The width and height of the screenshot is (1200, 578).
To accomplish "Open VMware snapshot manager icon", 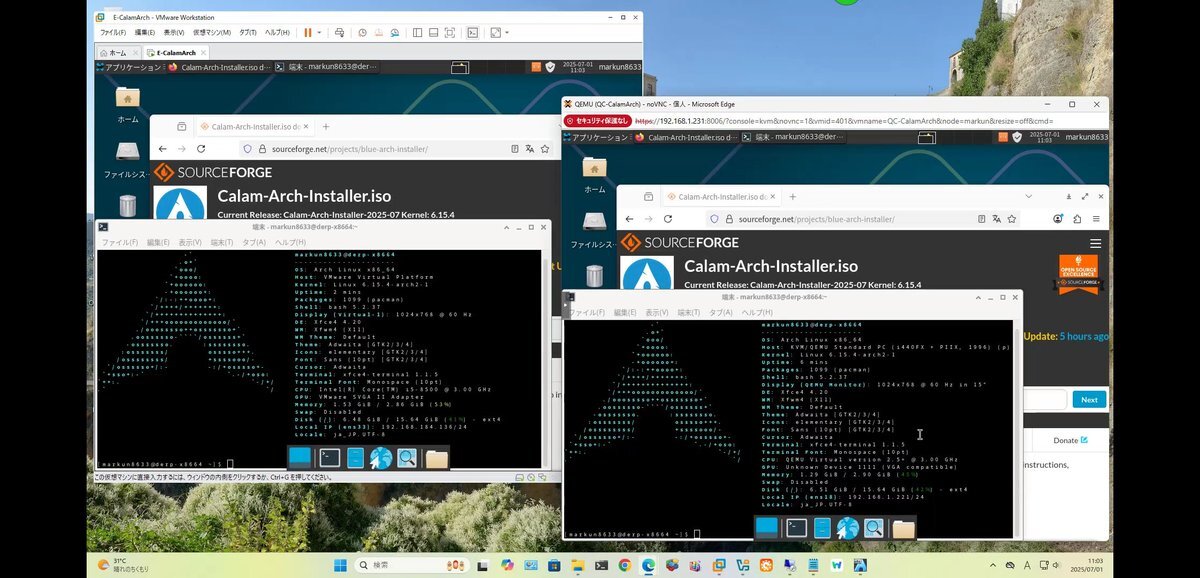I will 394,33.
